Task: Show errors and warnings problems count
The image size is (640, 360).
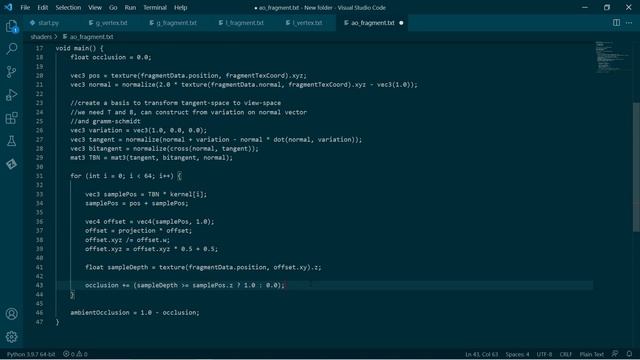Action: point(75,354)
